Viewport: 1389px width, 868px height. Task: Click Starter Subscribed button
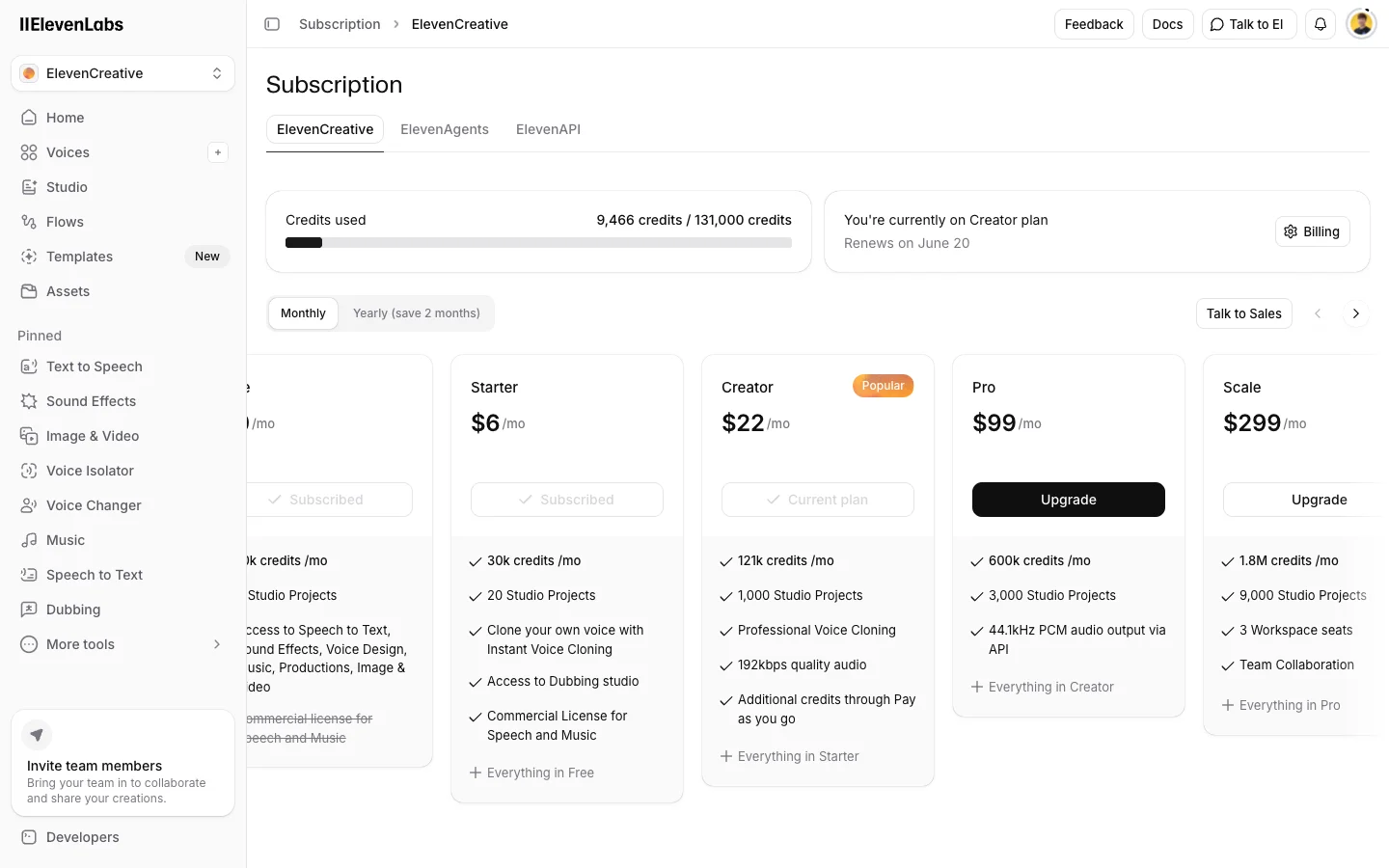tap(567, 500)
